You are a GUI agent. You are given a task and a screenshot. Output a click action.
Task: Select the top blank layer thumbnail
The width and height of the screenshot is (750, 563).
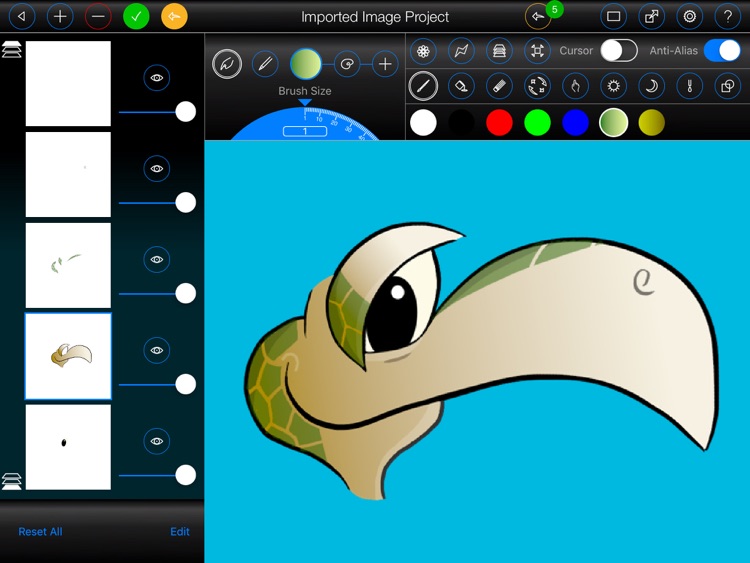pos(68,84)
